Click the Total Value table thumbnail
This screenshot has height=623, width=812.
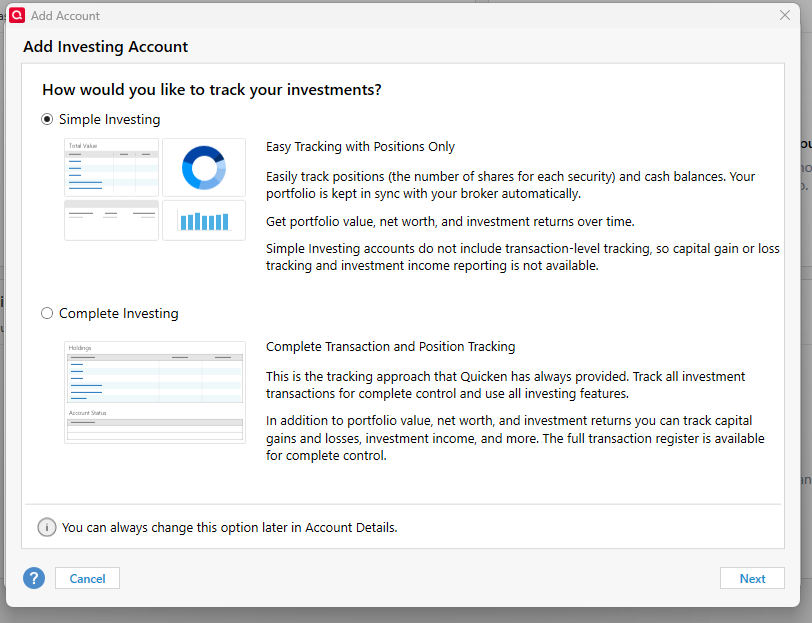(111, 167)
